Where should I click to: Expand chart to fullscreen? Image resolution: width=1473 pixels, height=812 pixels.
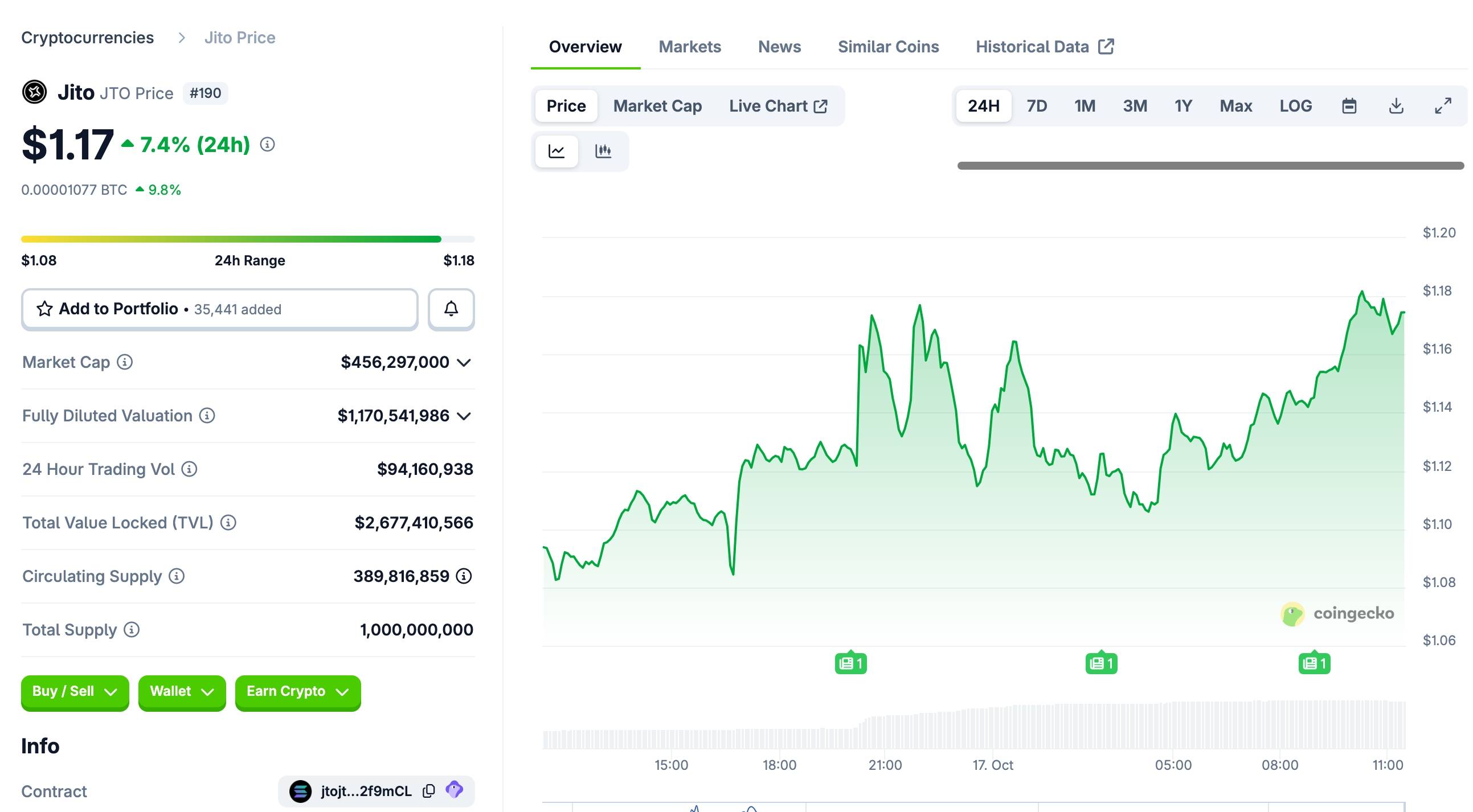[1443, 106]
